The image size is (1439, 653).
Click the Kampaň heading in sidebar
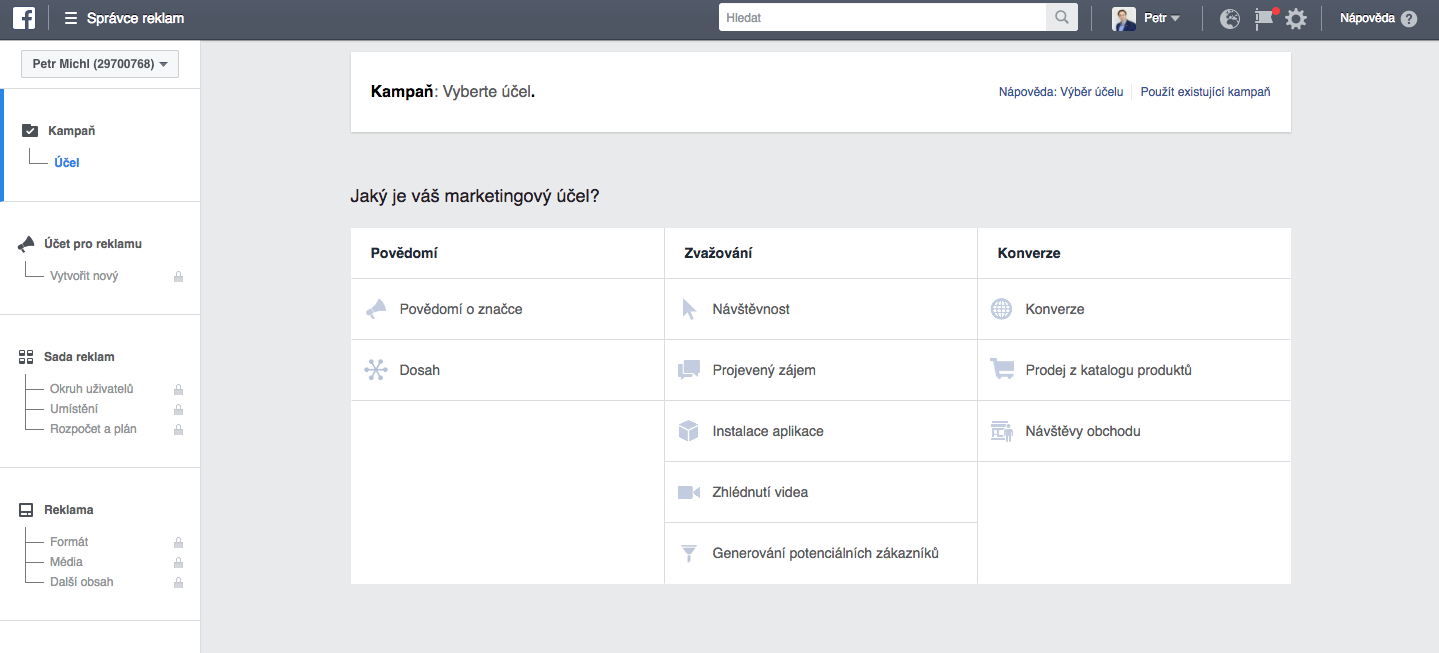[72, 131]
